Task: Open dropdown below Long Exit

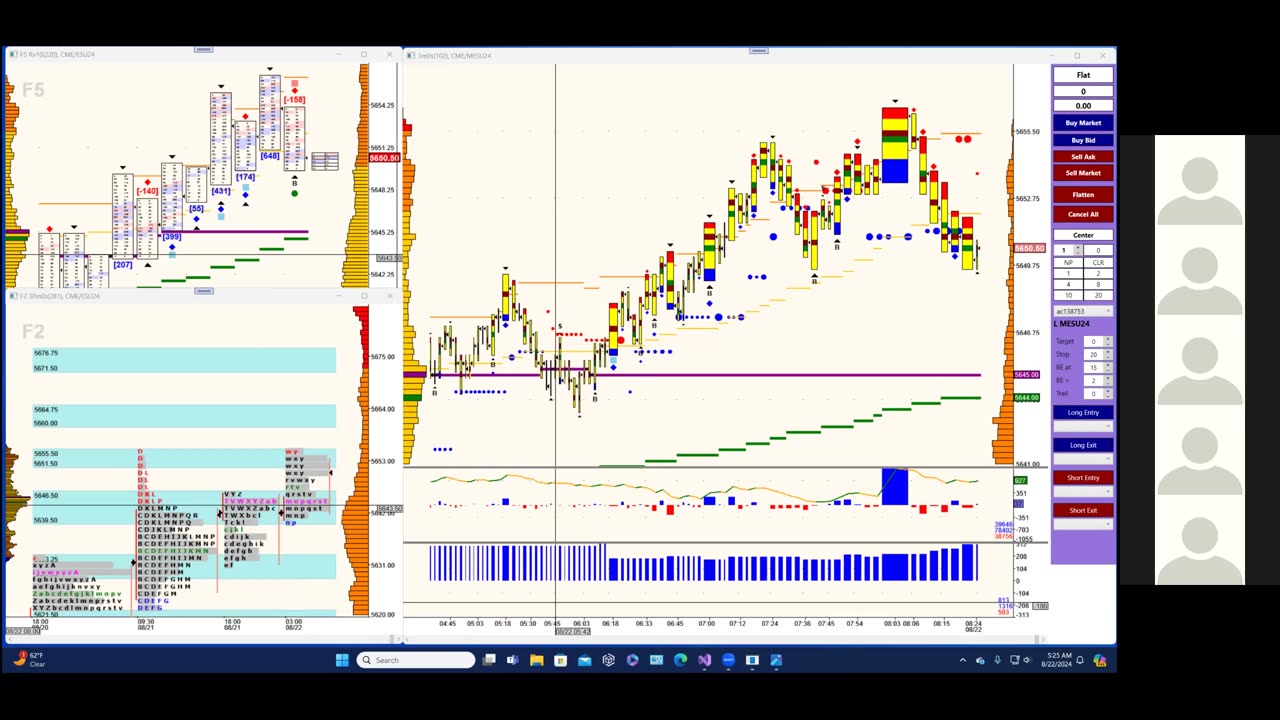Action: tap(1083, 459)
